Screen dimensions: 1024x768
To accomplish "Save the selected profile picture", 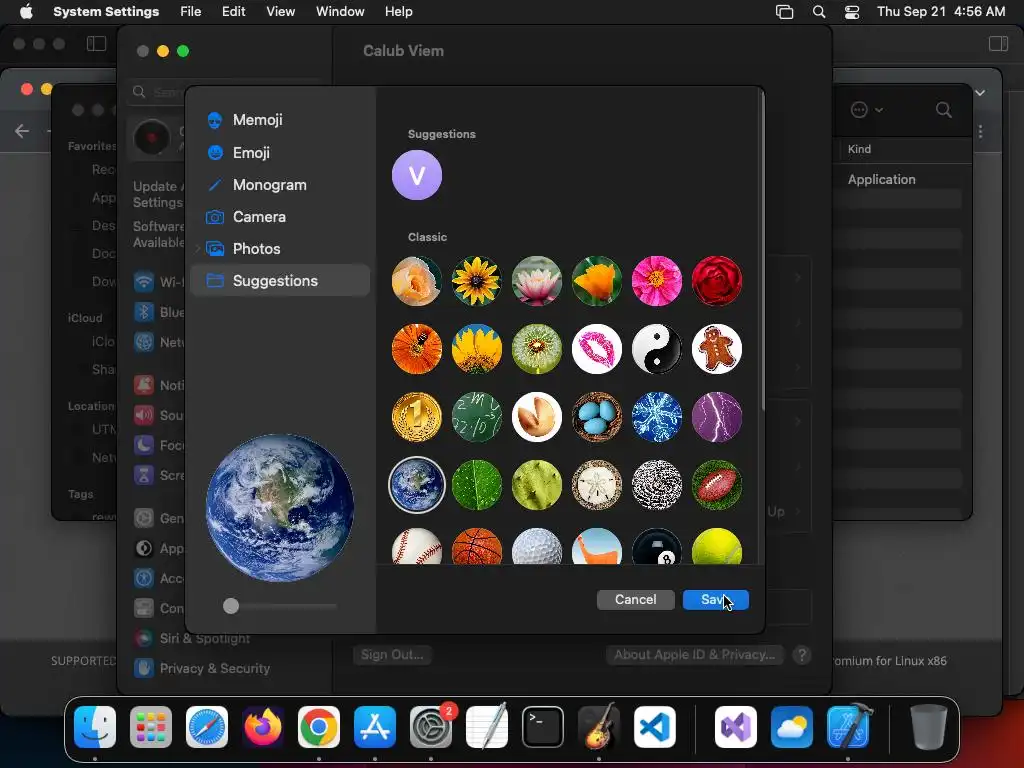I will click(x=716, y=600).
